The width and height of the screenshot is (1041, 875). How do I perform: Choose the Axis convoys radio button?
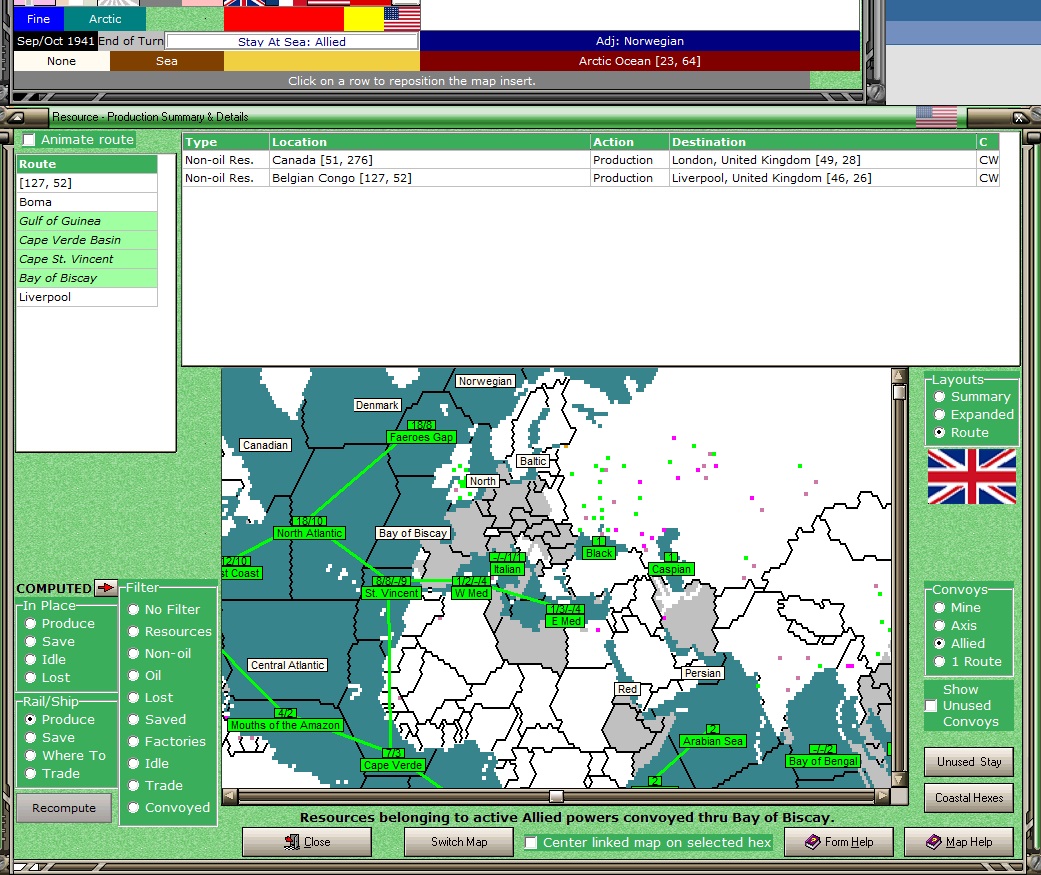pos(940,626)
